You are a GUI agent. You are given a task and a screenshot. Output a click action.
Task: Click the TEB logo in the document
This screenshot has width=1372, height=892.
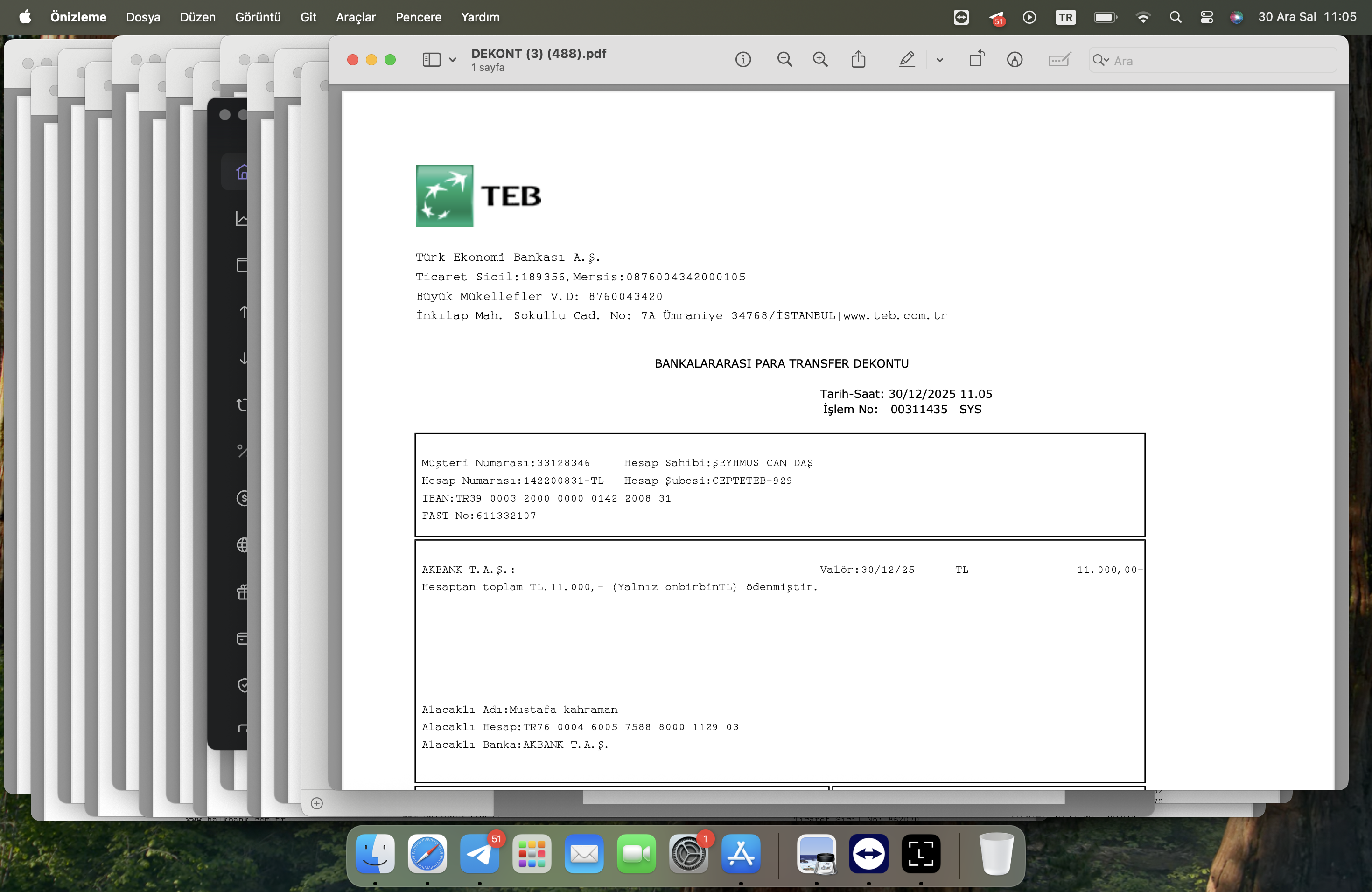[478, 196]
